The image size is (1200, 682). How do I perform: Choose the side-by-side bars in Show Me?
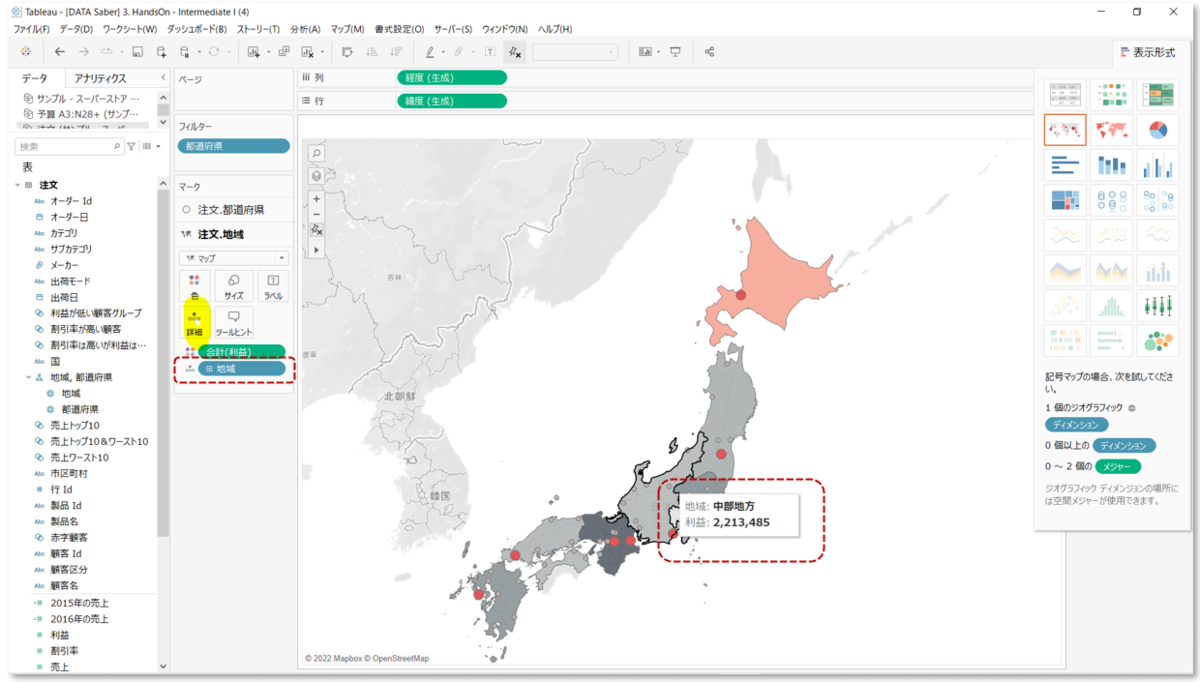pyautogui.click(x=1157, y=165)
